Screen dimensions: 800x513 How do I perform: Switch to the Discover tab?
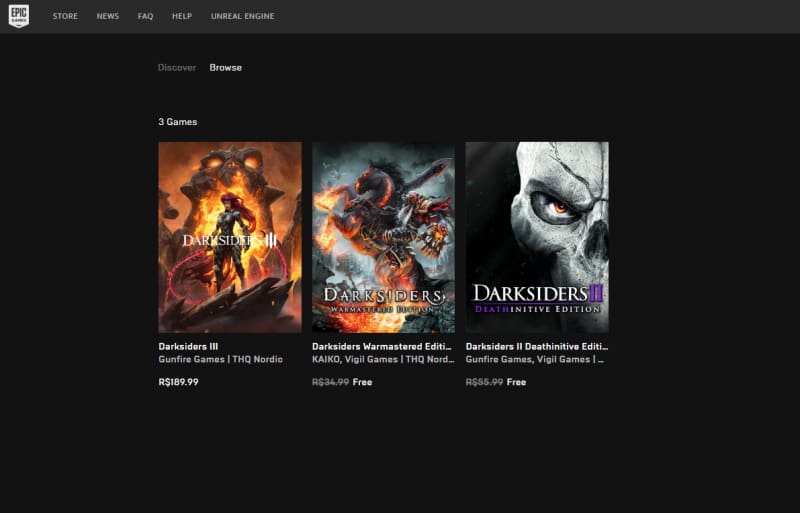pos(177,67)
